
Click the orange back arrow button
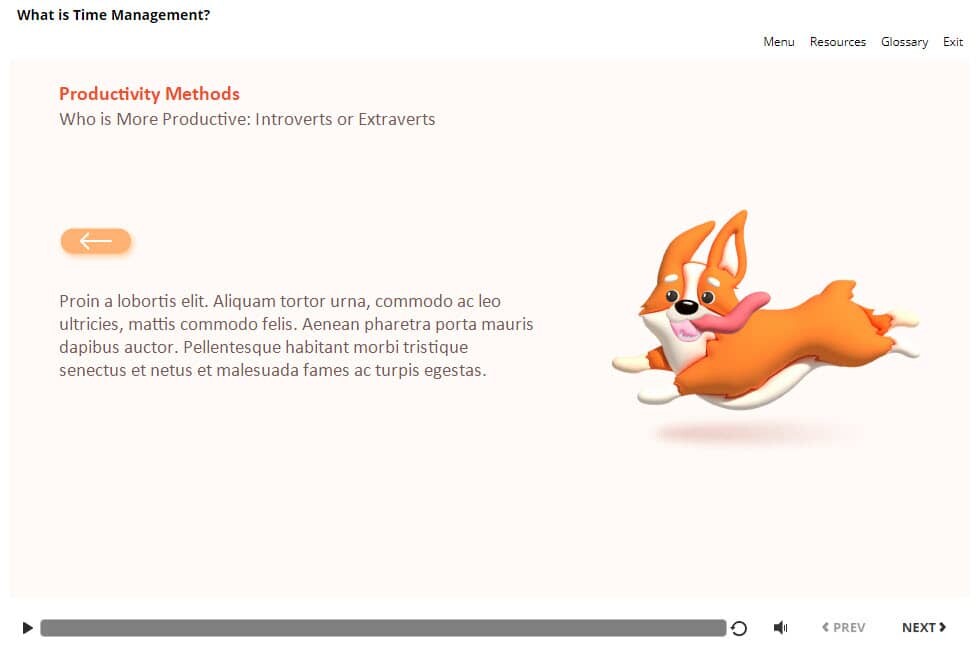point(96,241)
